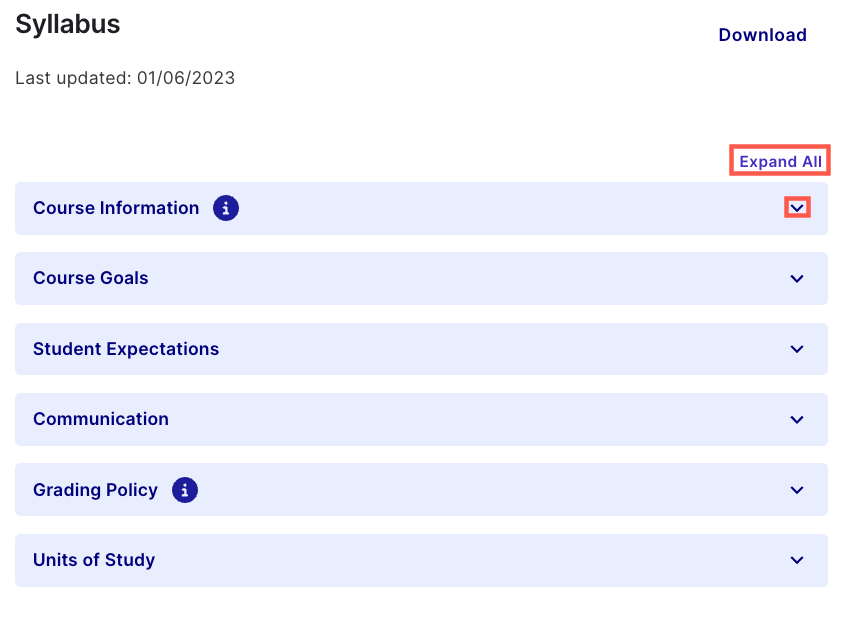Viewport: 841px width, 632px height.
Task: Open the Download link for the syllabus
Action: point(762,34)
